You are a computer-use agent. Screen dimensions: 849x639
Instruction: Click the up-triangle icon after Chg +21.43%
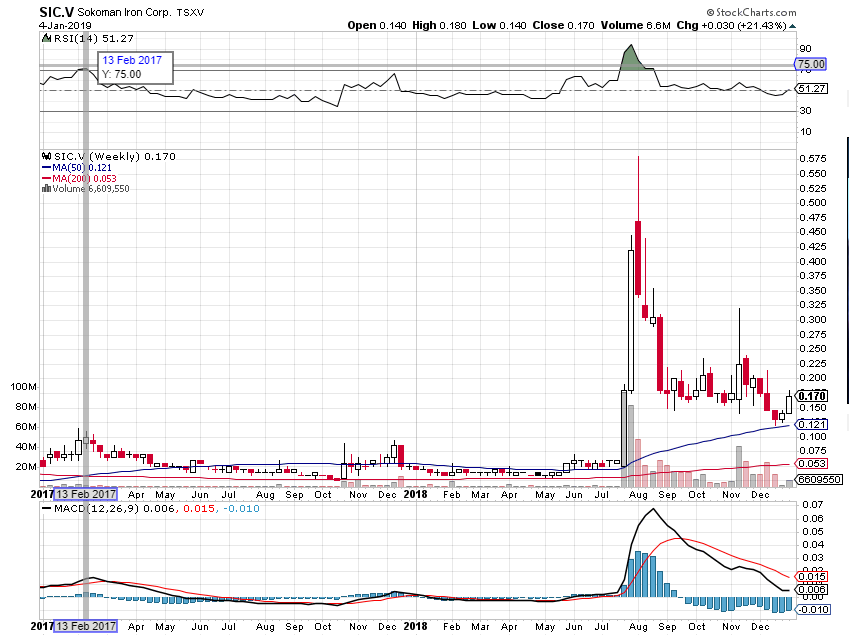coord(793,25)
